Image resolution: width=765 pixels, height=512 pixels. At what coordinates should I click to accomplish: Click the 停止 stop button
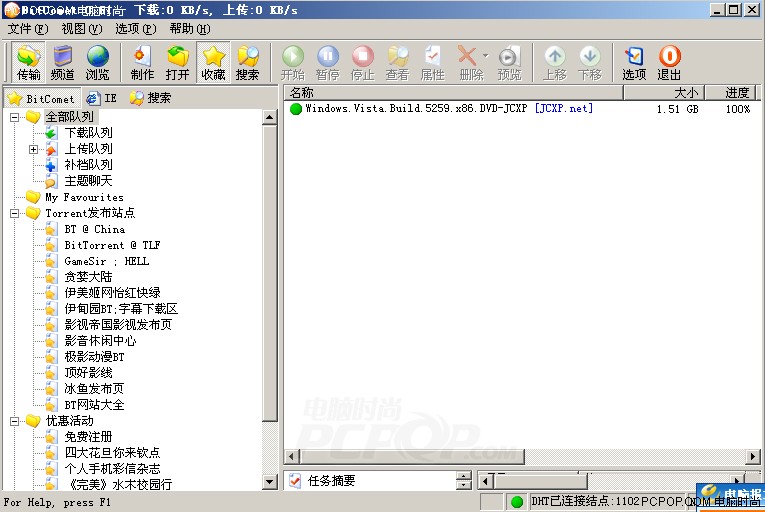362,62
